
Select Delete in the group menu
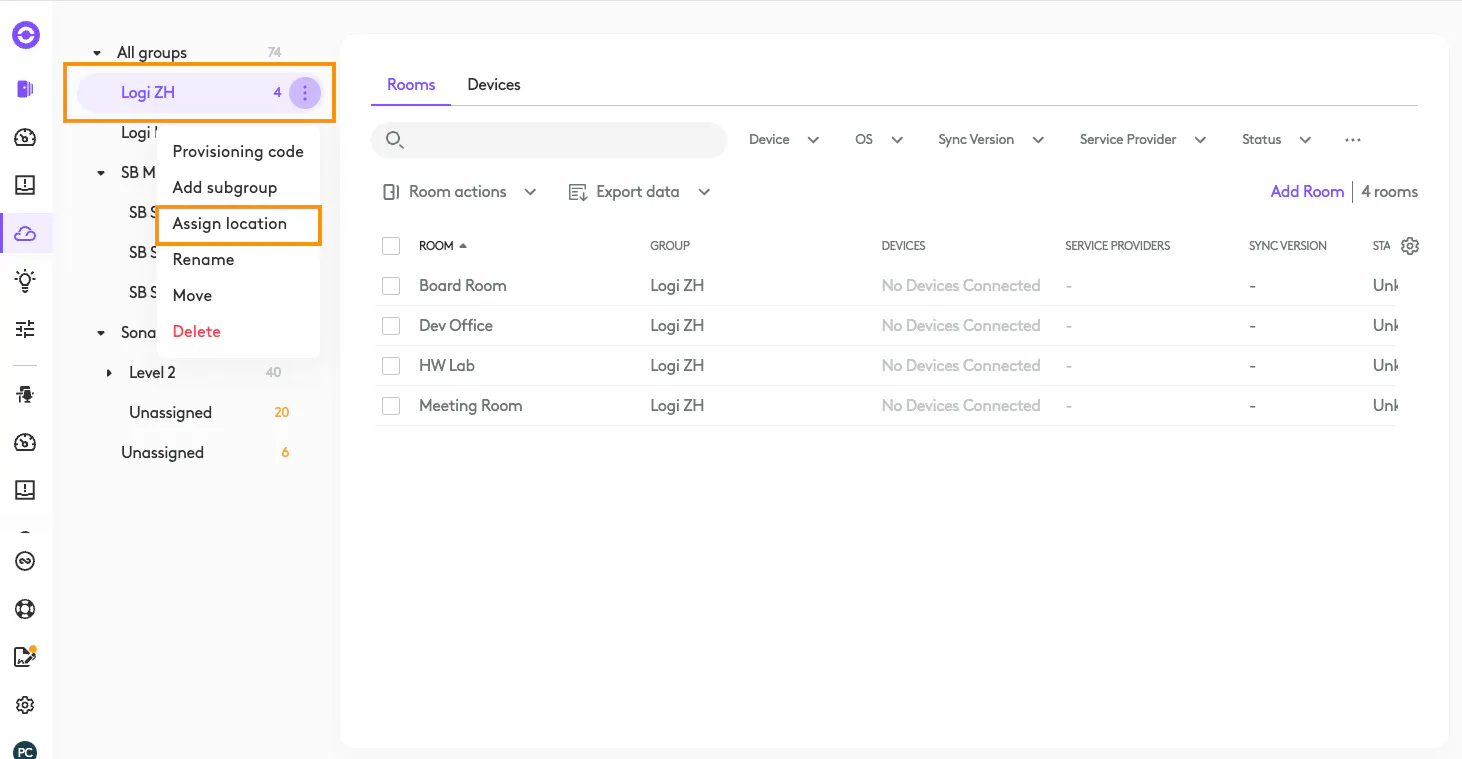pyautogui.click(x=197, y=332)
